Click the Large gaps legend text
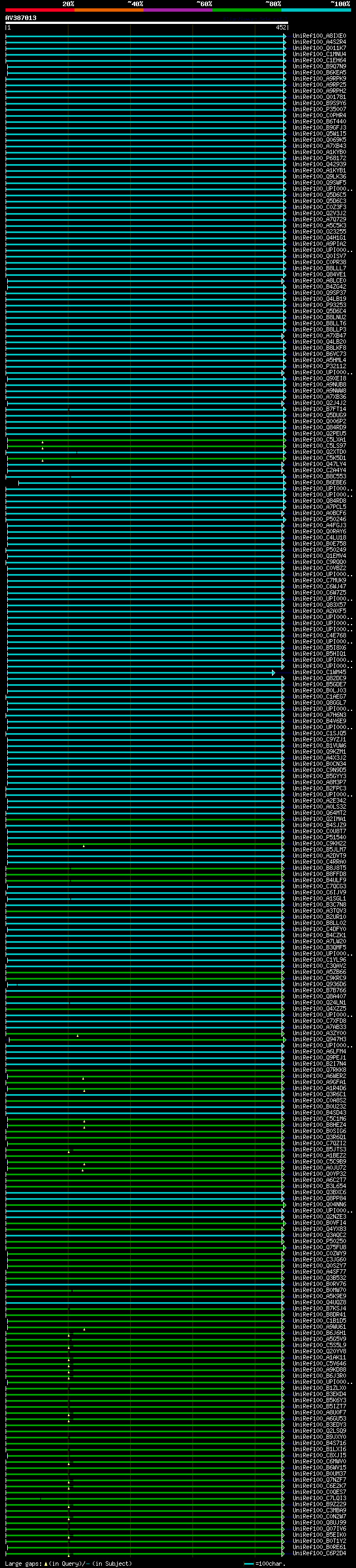 tap(68, 1563)
